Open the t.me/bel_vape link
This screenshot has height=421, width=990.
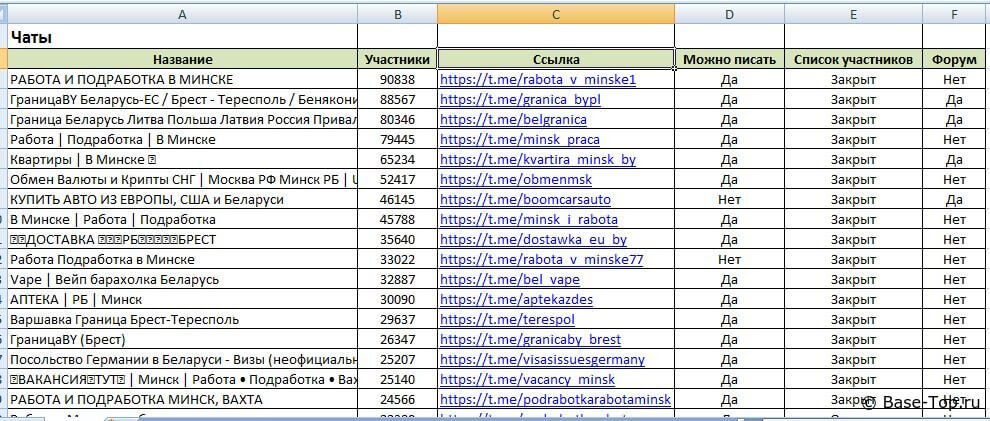pyautogui.click(x=509, y=280)
